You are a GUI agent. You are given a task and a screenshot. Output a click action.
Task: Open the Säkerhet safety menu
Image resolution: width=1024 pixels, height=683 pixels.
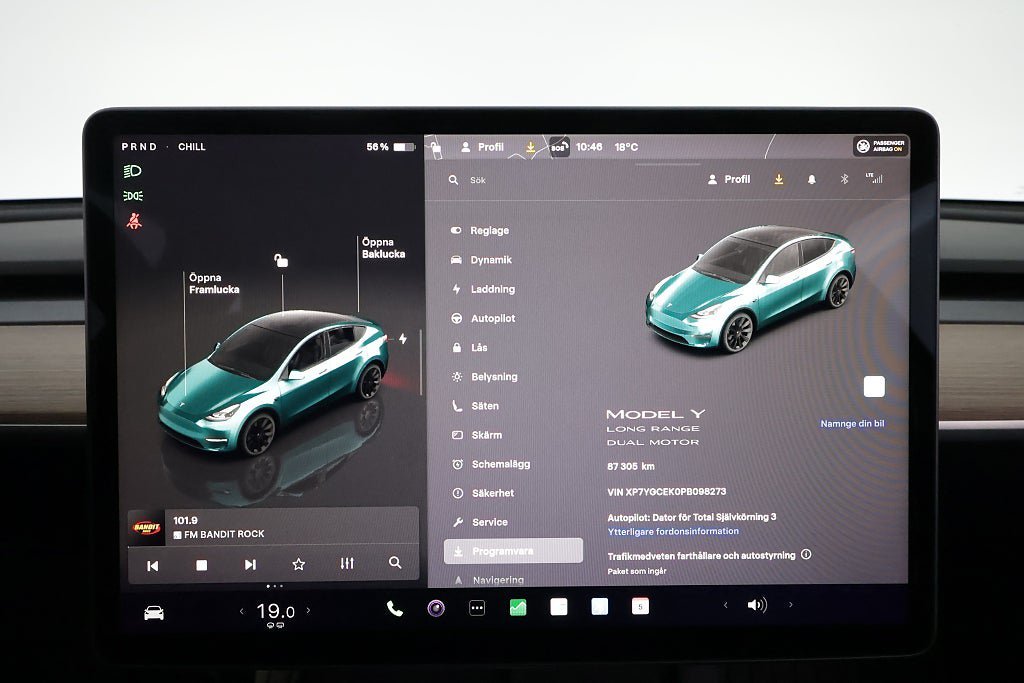coord(483,493)
